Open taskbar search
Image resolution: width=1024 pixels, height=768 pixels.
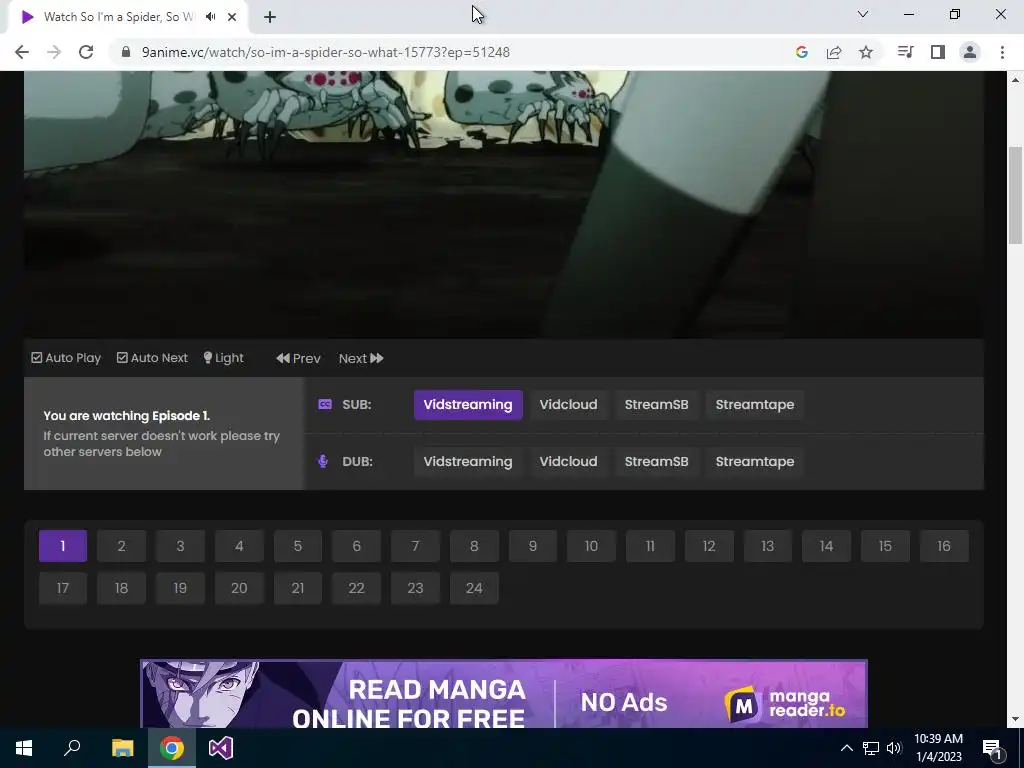point(72,748)
